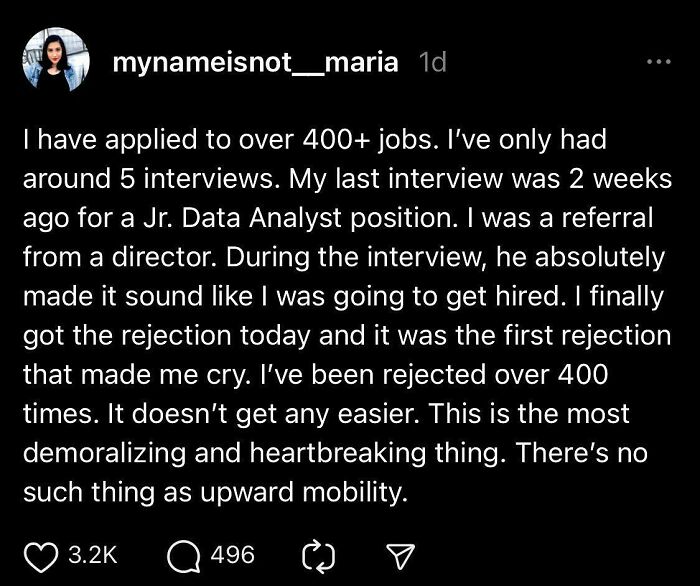Open the three-dot more options menu

click(x=657, y=62)
